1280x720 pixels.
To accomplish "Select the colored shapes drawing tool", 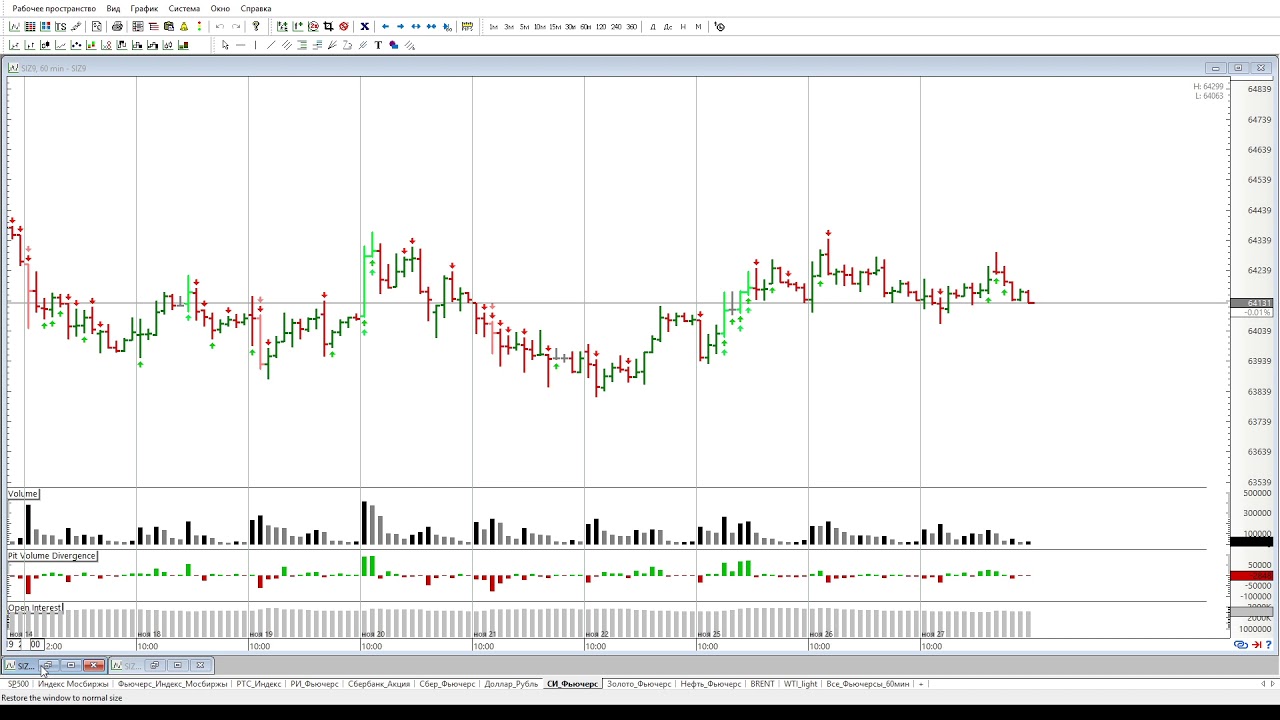I will coord(393,45).
